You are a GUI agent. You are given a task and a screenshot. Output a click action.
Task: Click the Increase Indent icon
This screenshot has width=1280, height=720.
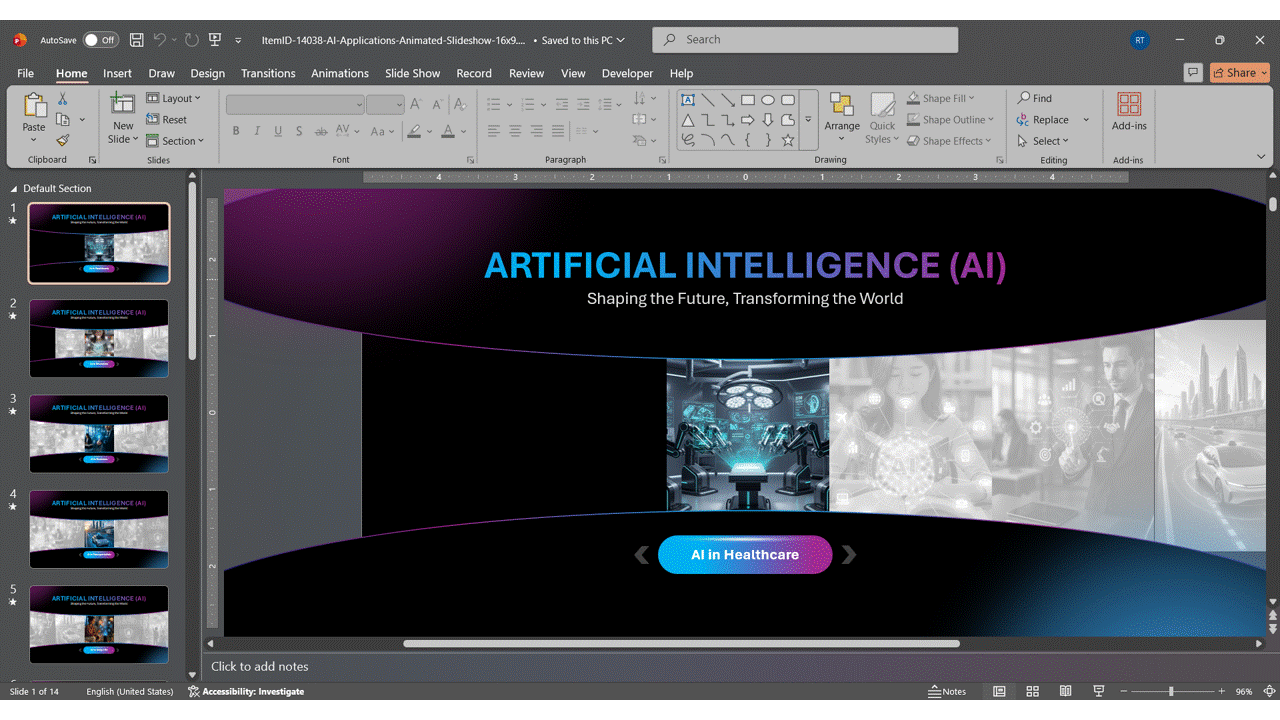point(583,103)
